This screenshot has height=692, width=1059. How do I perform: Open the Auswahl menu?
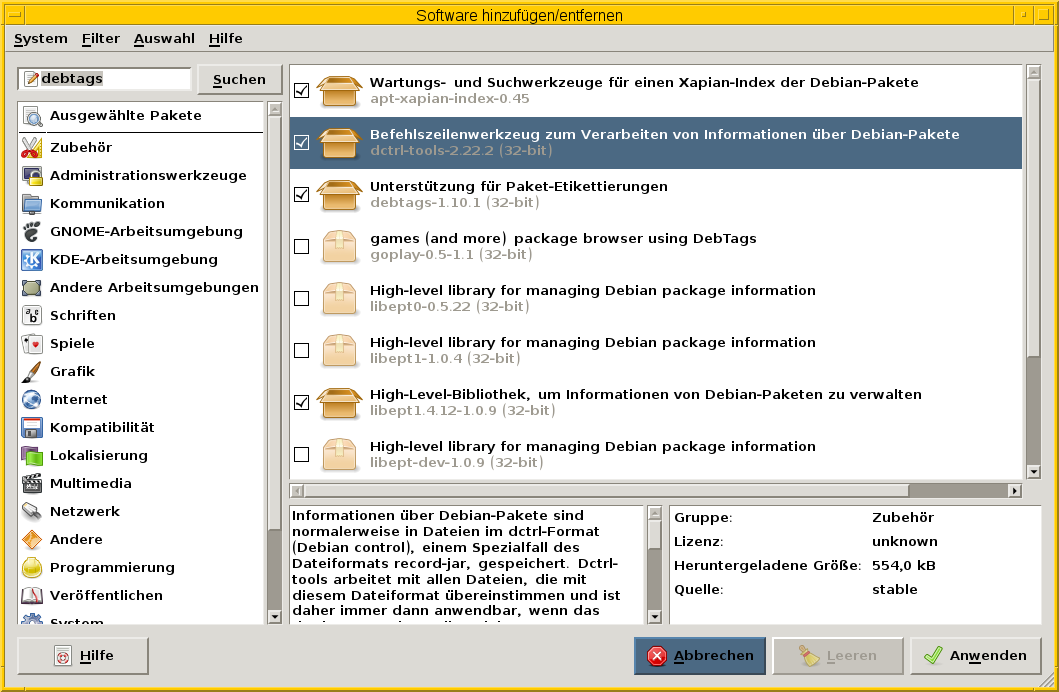(x=164, y=38)
